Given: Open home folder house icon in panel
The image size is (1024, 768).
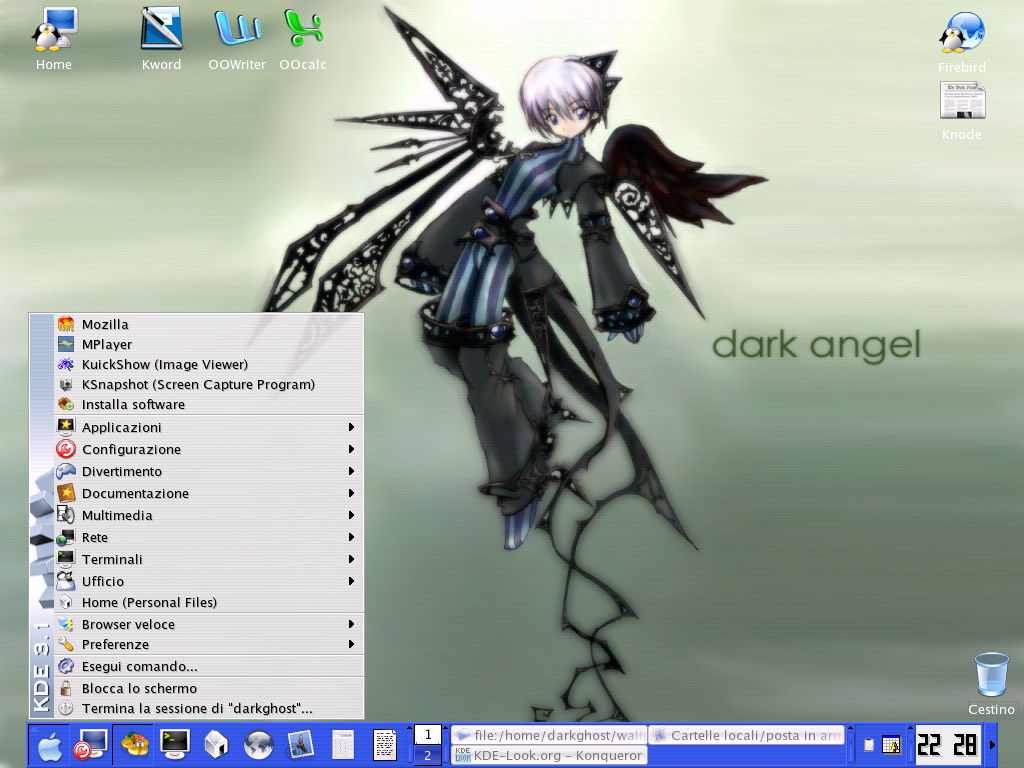Looking at the screenshot, I should [x=216, y=745].
